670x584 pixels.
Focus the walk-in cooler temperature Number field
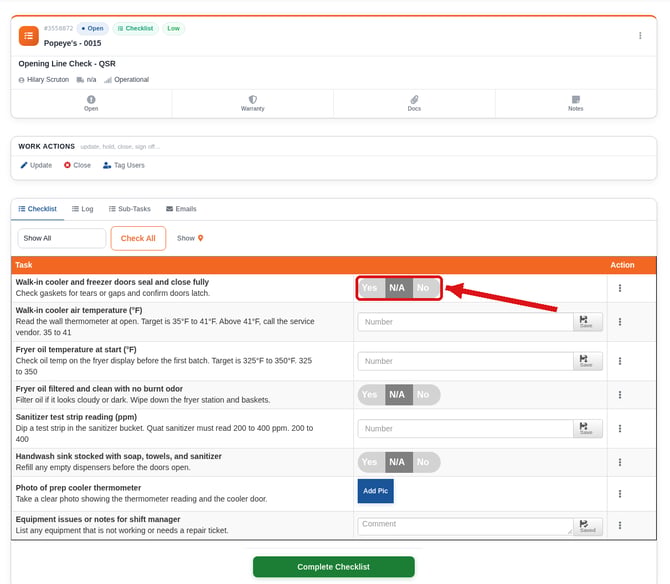[x=465, y=322]
